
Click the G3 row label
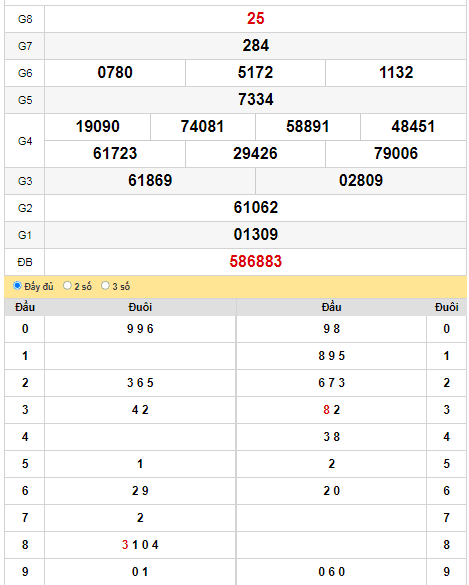(25, 181)
